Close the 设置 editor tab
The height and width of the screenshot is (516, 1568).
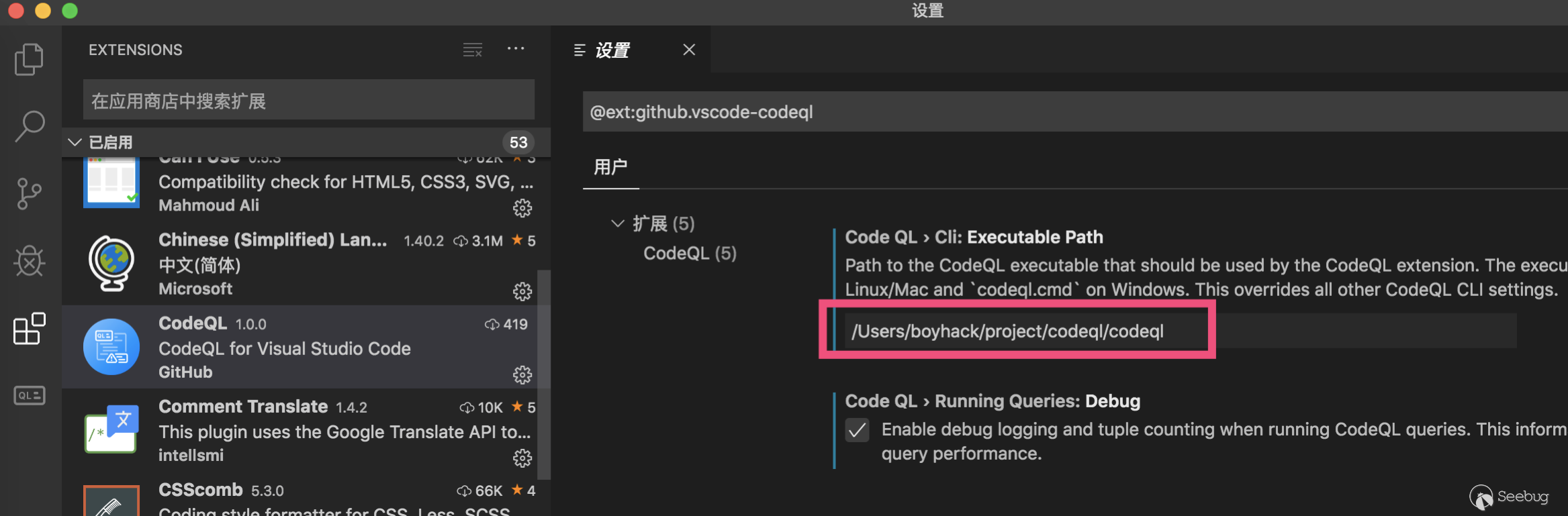[x=689, y=50]
